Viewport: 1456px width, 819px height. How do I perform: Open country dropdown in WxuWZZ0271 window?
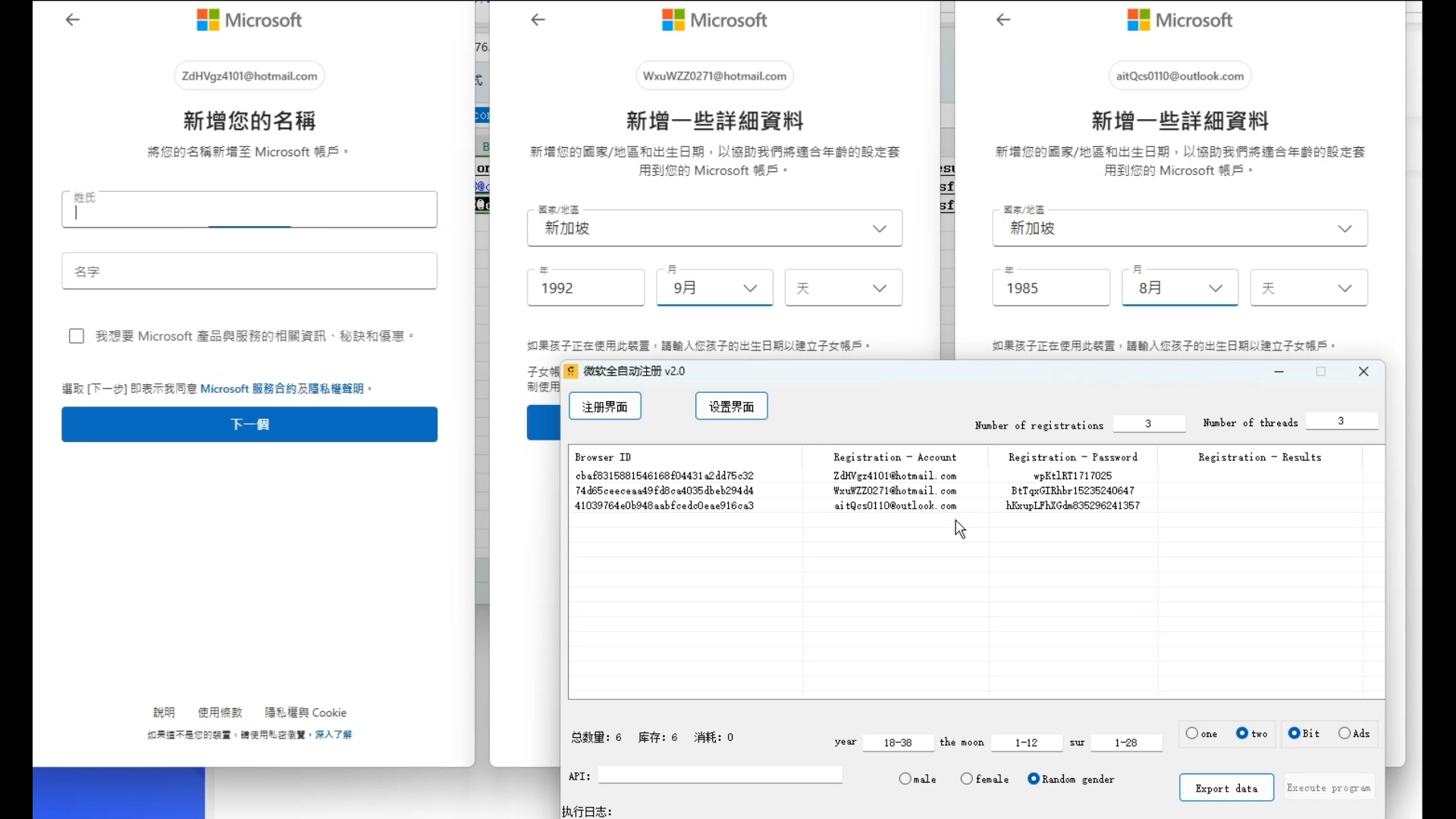tap(714, 228)
